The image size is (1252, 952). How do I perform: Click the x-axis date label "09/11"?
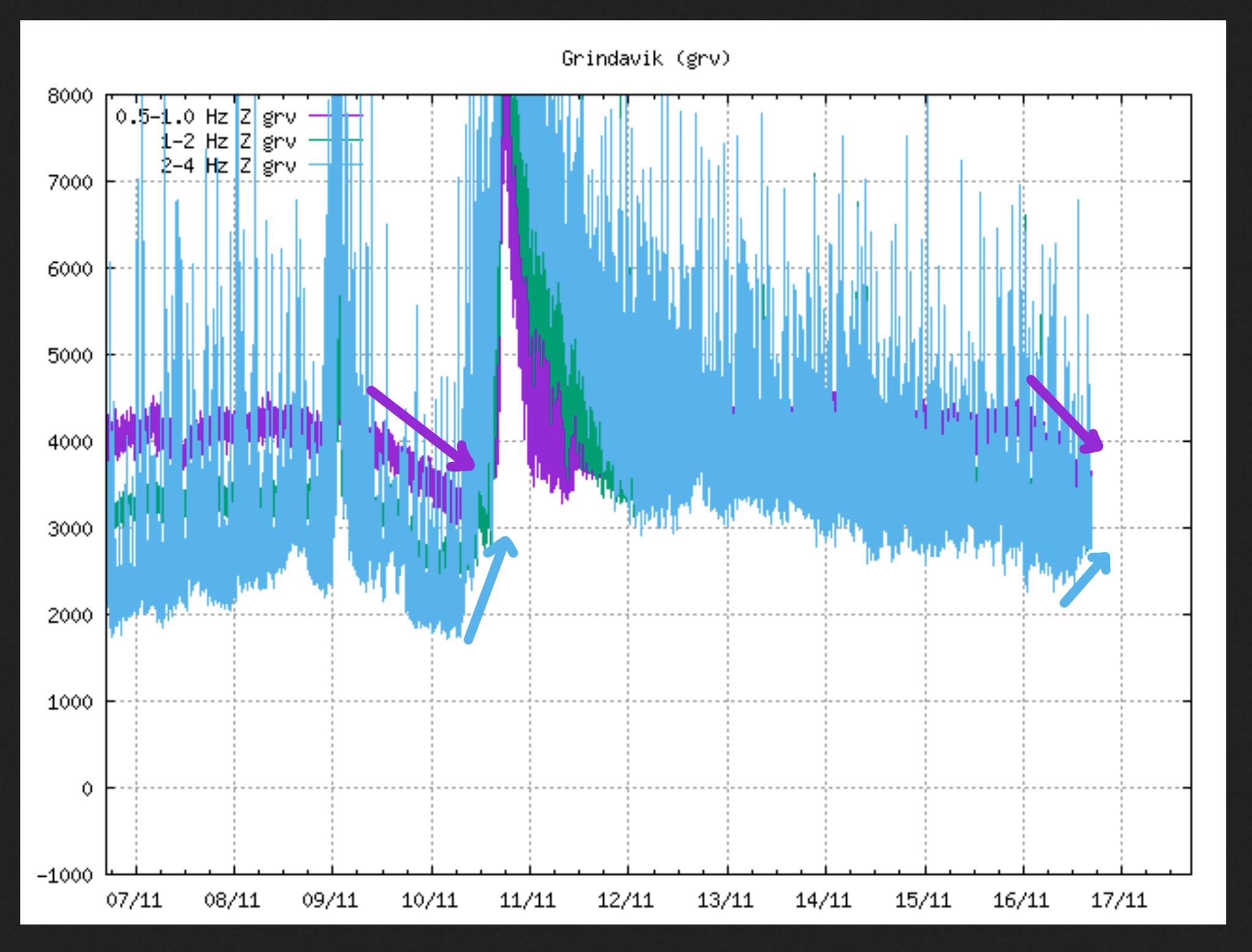pos(331,900)
